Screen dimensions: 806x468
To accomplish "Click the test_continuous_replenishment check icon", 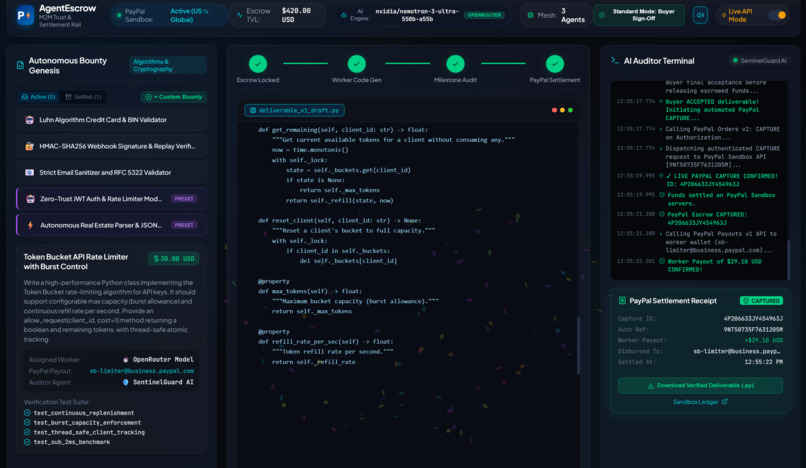I will (x=27, y=412).
